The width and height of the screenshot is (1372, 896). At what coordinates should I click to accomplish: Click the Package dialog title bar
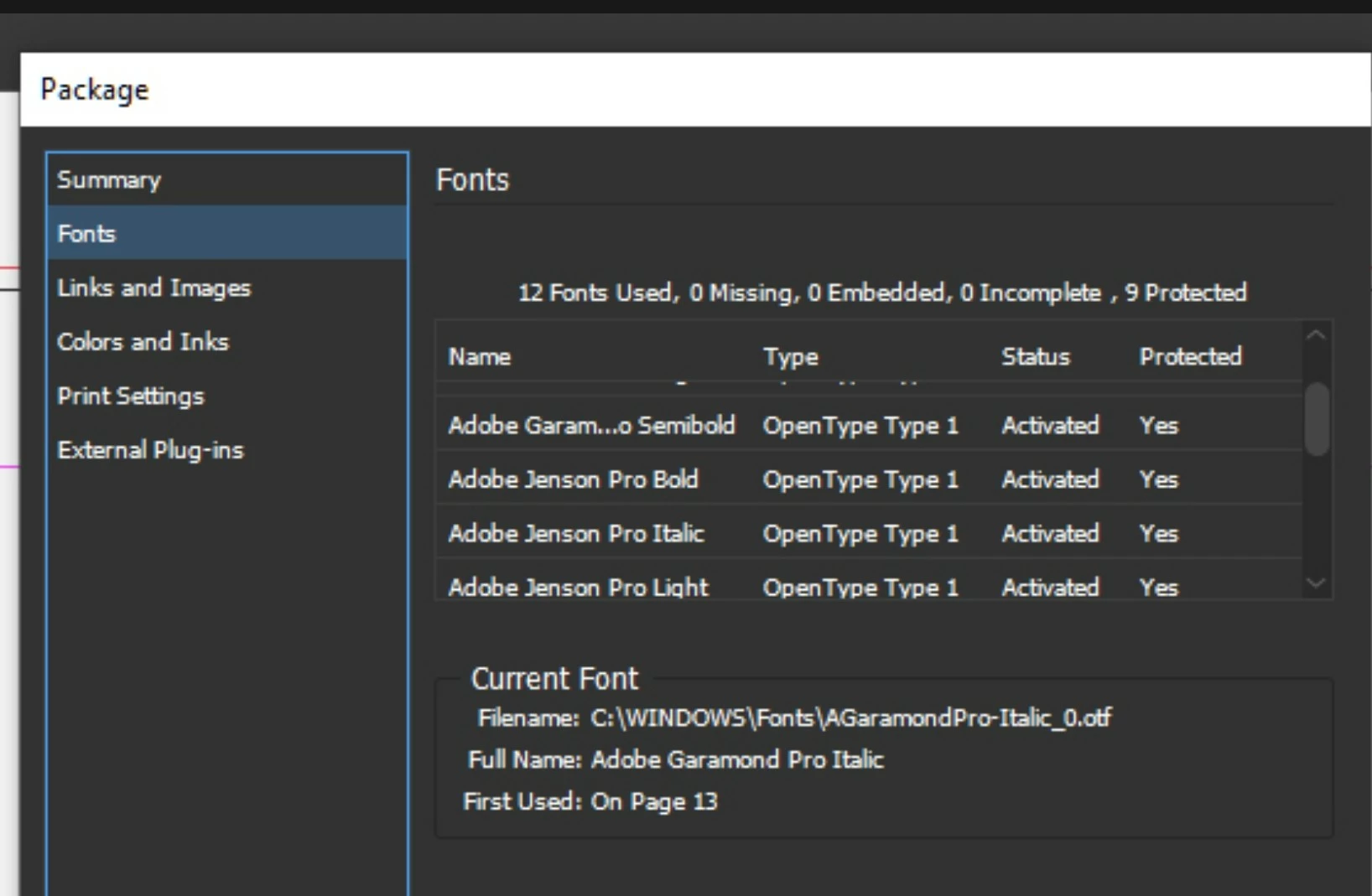pos(695,90)
